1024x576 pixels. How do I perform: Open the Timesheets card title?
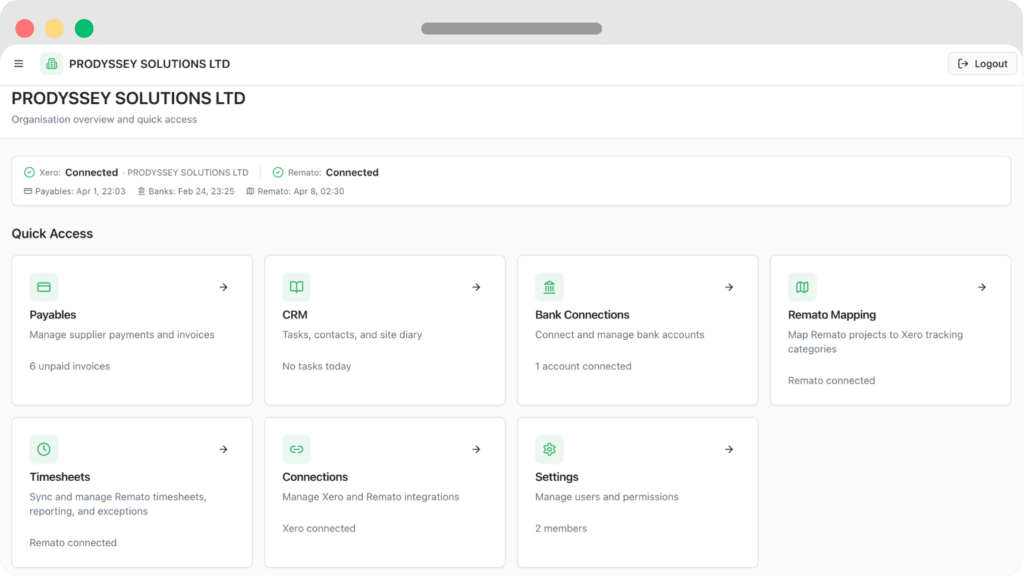pos(59,477)
